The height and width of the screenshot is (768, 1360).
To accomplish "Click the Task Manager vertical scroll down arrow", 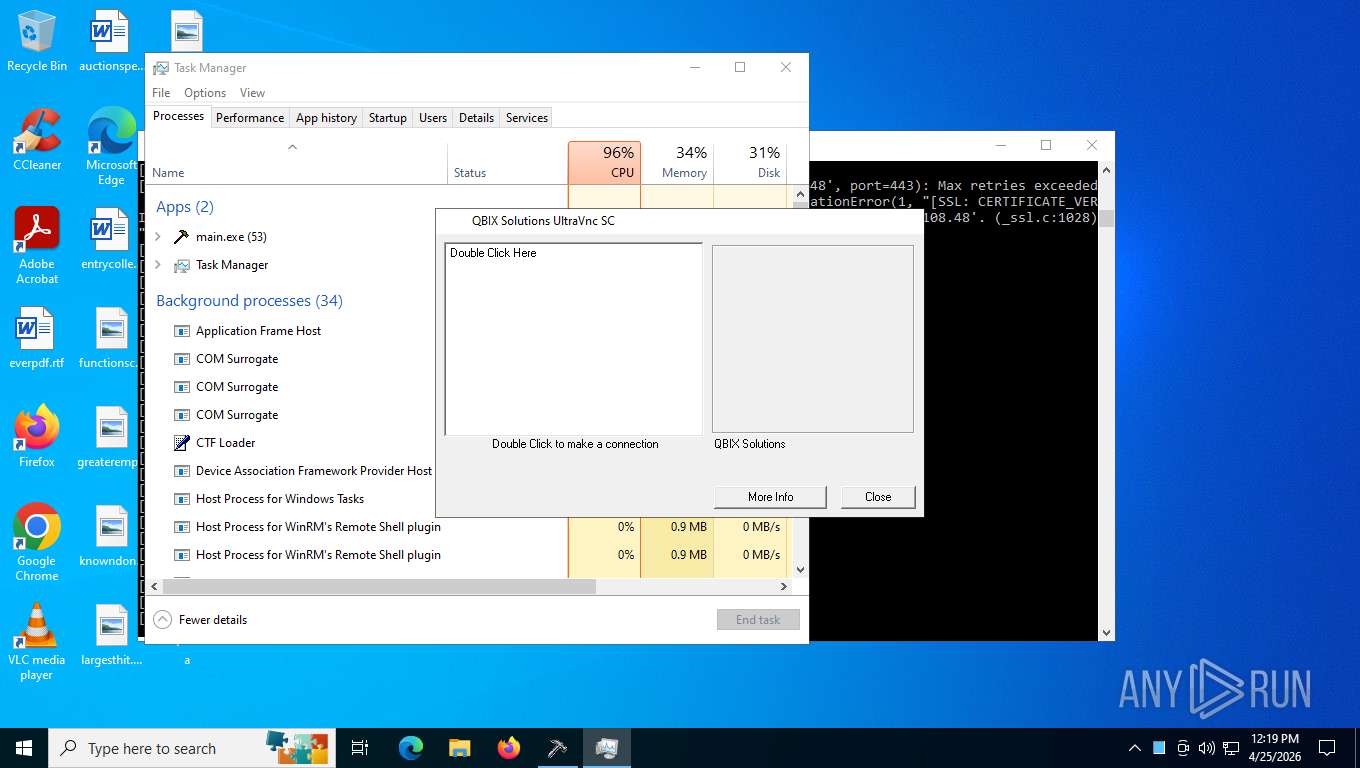I will click(x=799, y=570).
